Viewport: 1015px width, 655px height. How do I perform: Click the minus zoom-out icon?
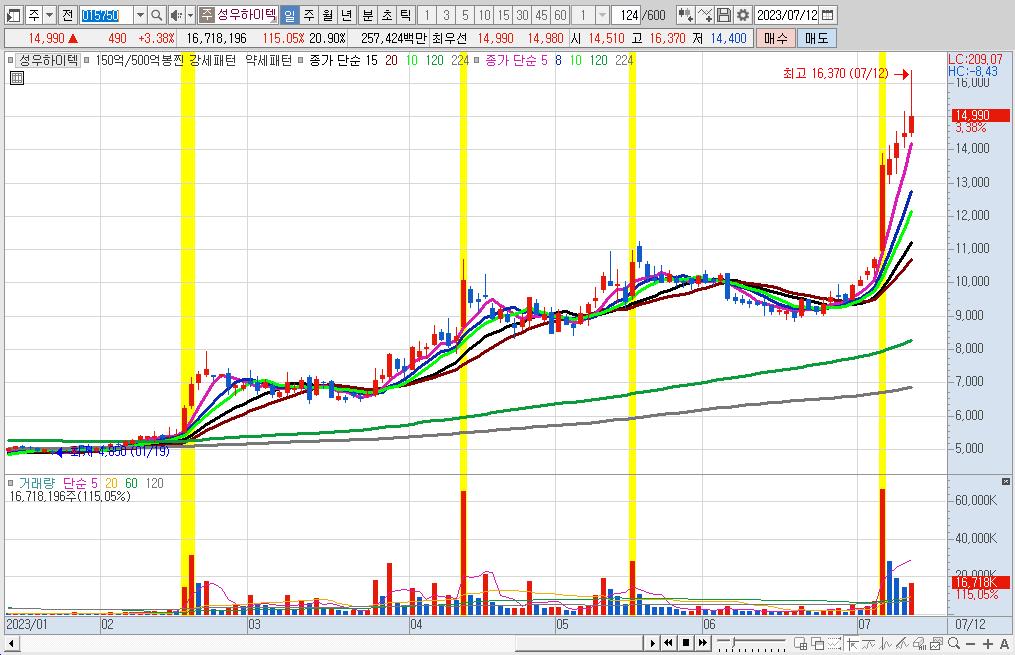971,644
